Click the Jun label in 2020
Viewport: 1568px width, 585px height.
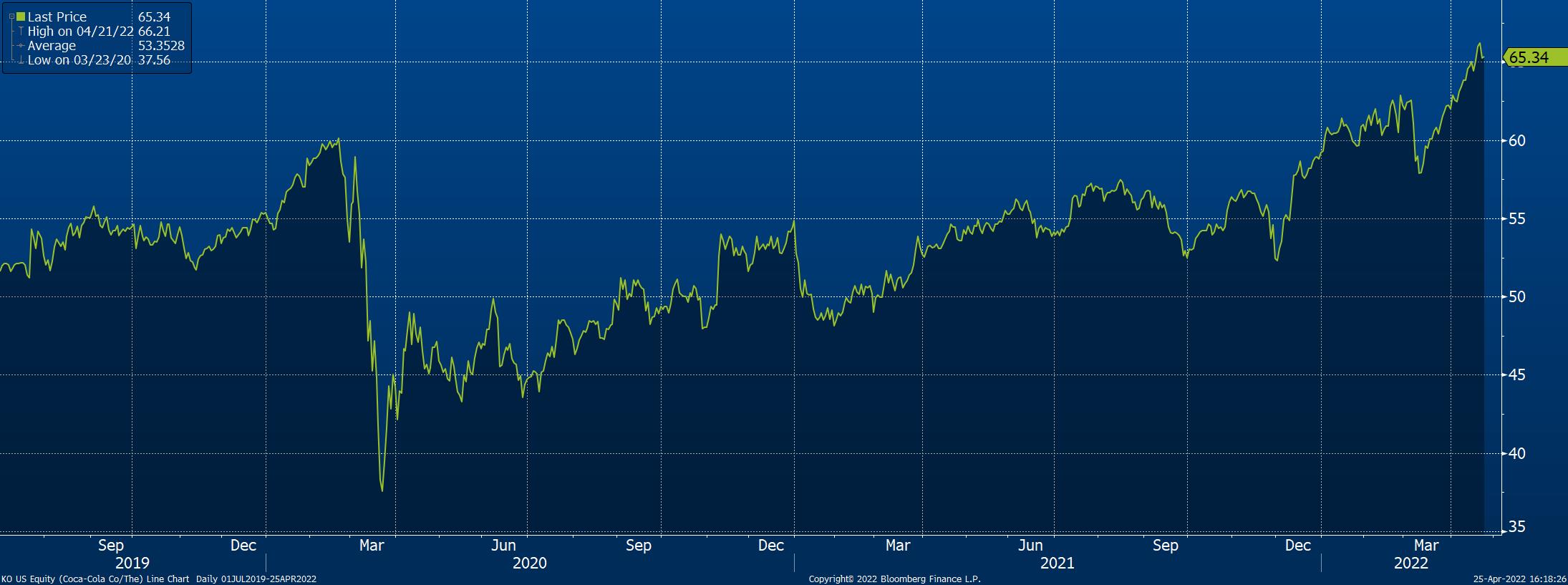pyautogui.click(x=504, y=546)
